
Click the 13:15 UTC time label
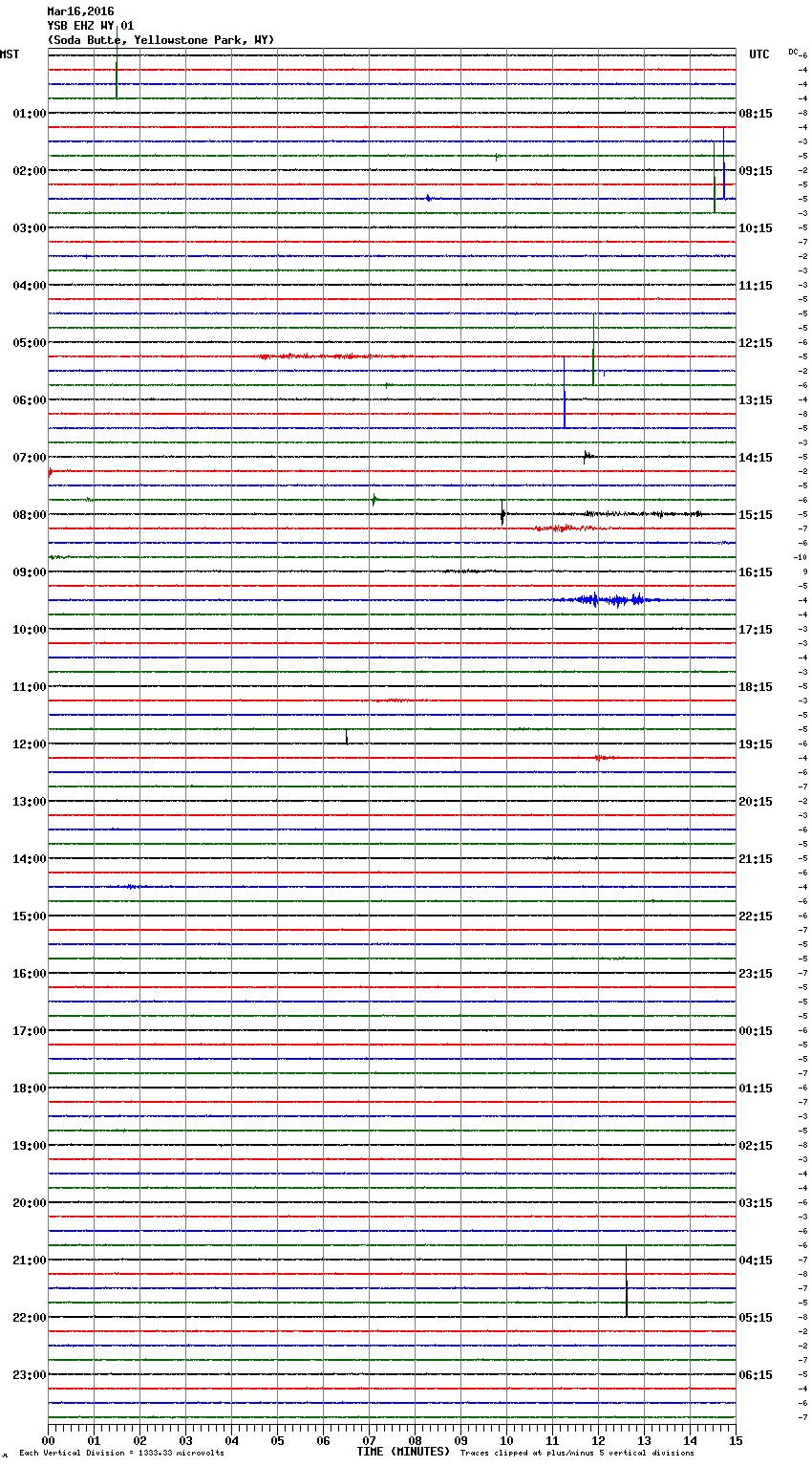point(756,400)
